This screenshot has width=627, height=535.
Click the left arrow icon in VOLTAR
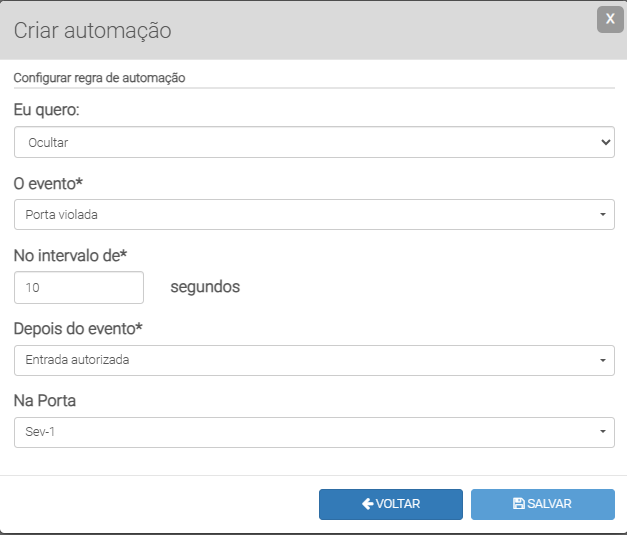(368, 504)
